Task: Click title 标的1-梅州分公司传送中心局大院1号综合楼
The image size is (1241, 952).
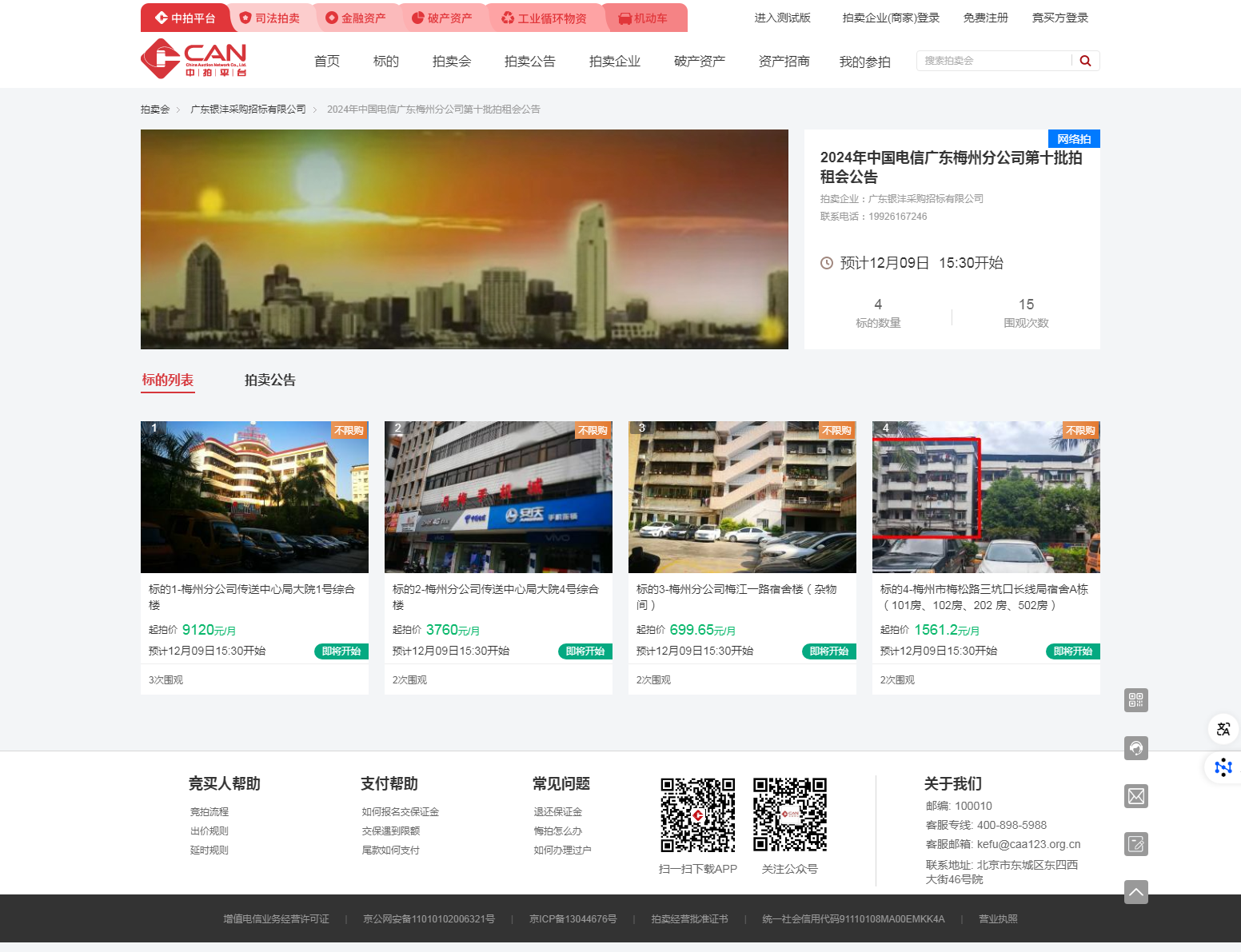Action: tap(252, 597)
